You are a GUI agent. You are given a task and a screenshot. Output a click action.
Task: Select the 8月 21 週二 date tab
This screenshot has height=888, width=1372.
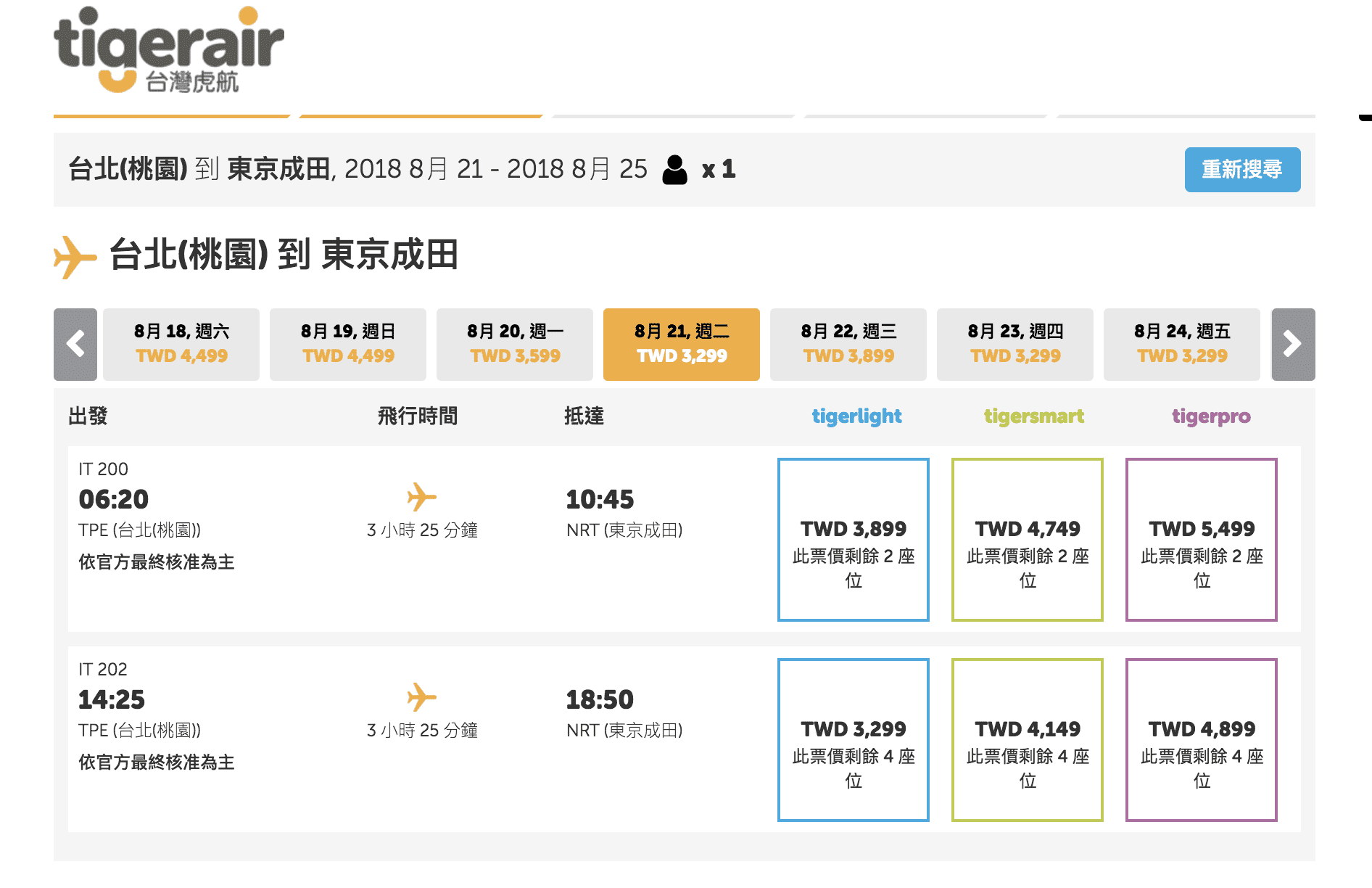pyautogui.click(x=682, y=344)
